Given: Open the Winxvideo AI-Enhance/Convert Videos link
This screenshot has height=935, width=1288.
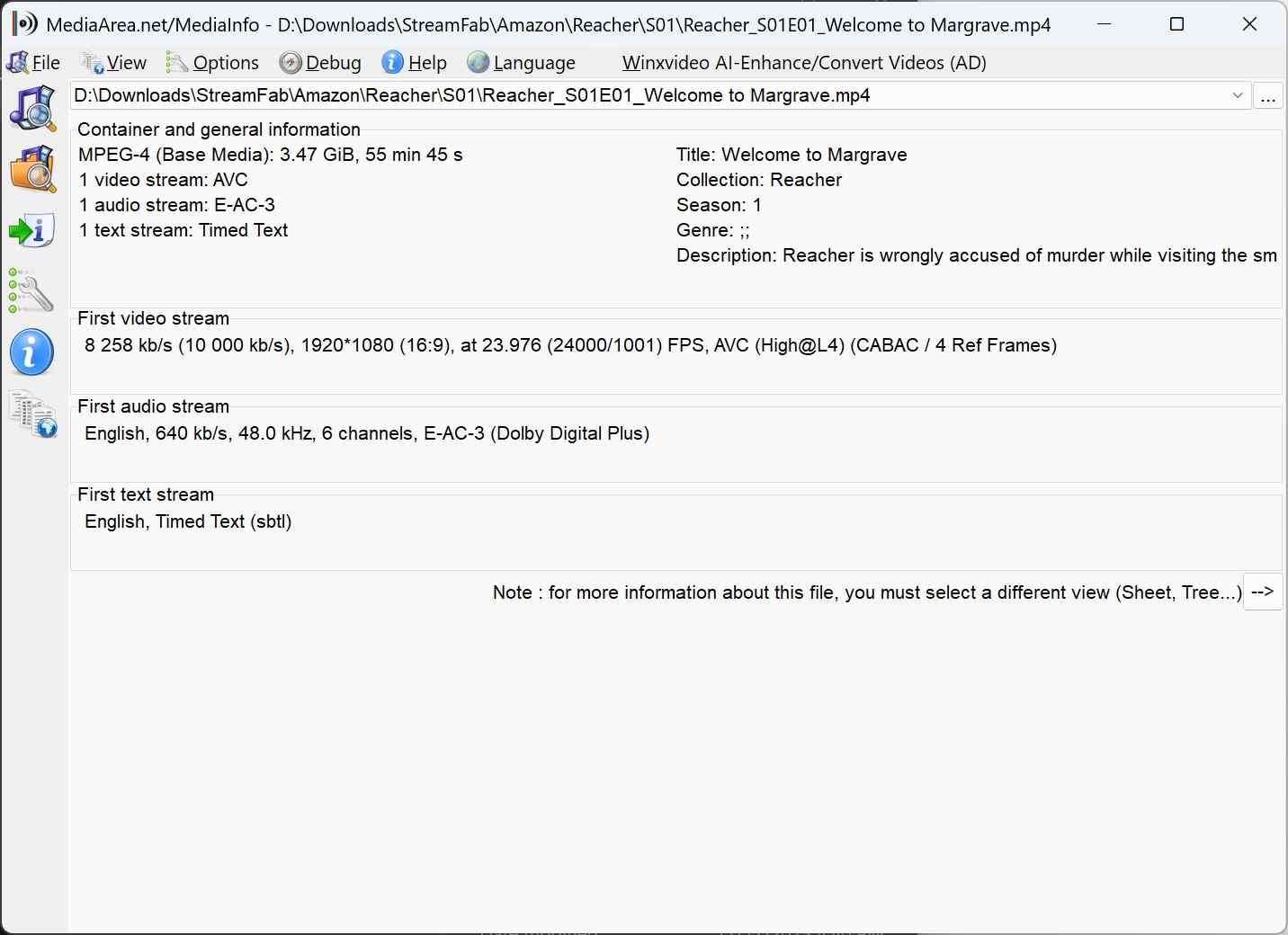Looking at the screenshot, I should tap(803, 63).
